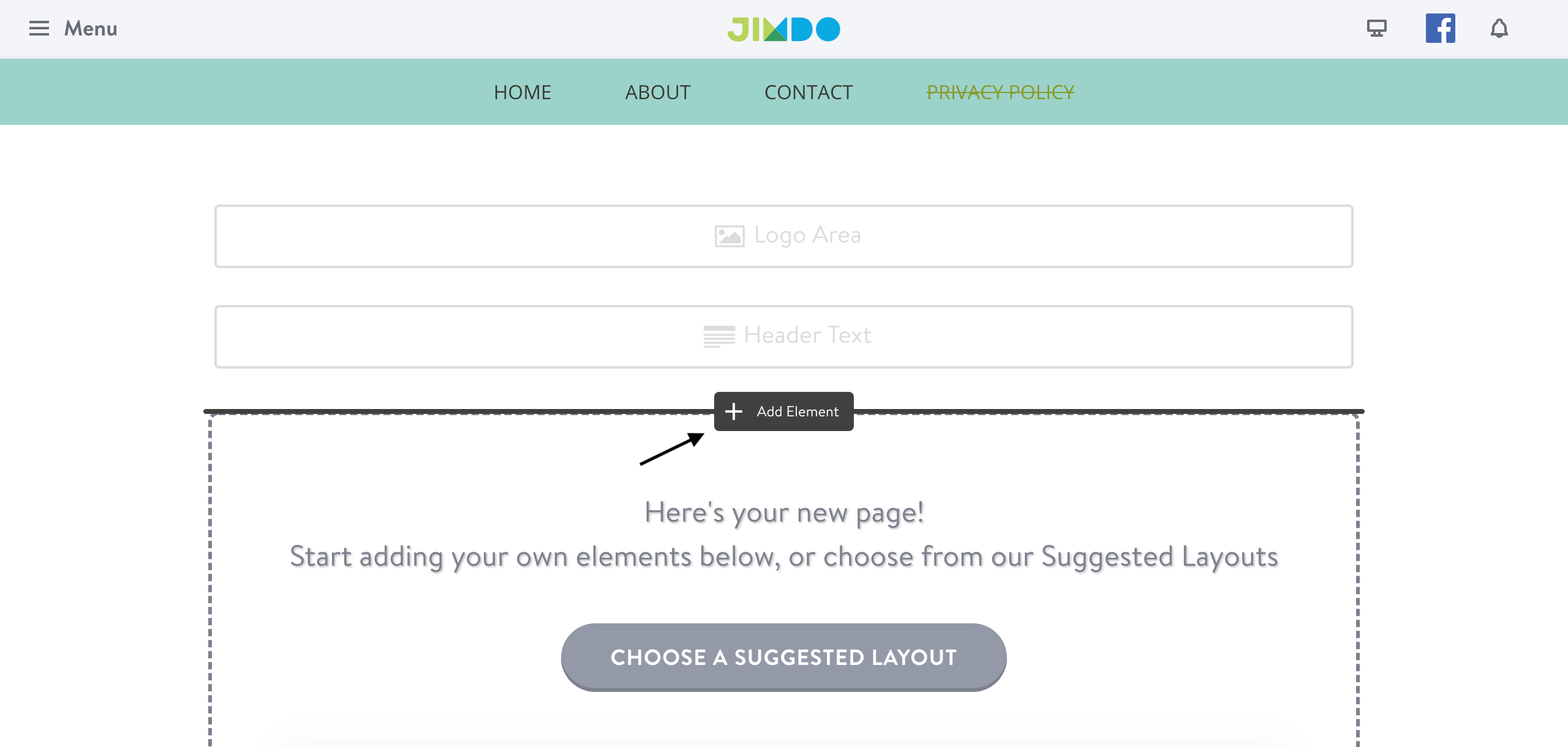The height and width of the screenshot is (747, 1568).
Task: Click the Header Text placeholder
Action: pos(784,336)
